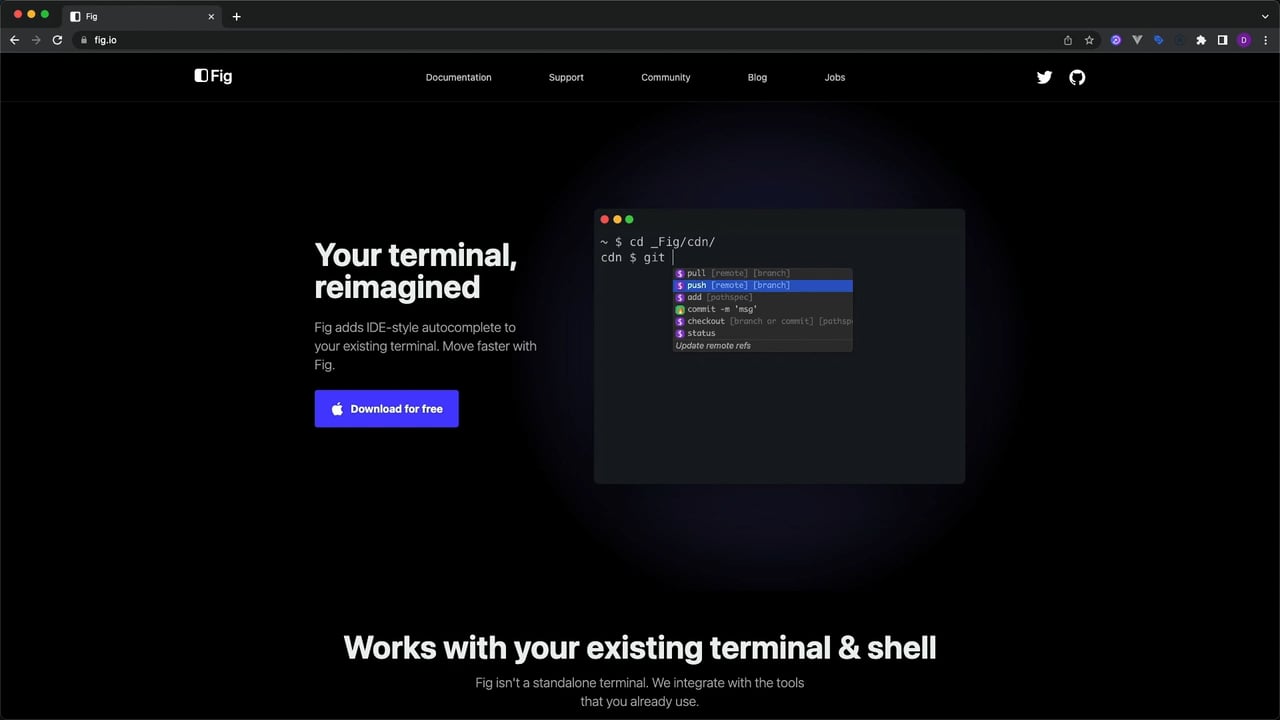Open the Jobs nav link
The image size is (1280, 720).
pyautogui.click(x=835, y=77)
